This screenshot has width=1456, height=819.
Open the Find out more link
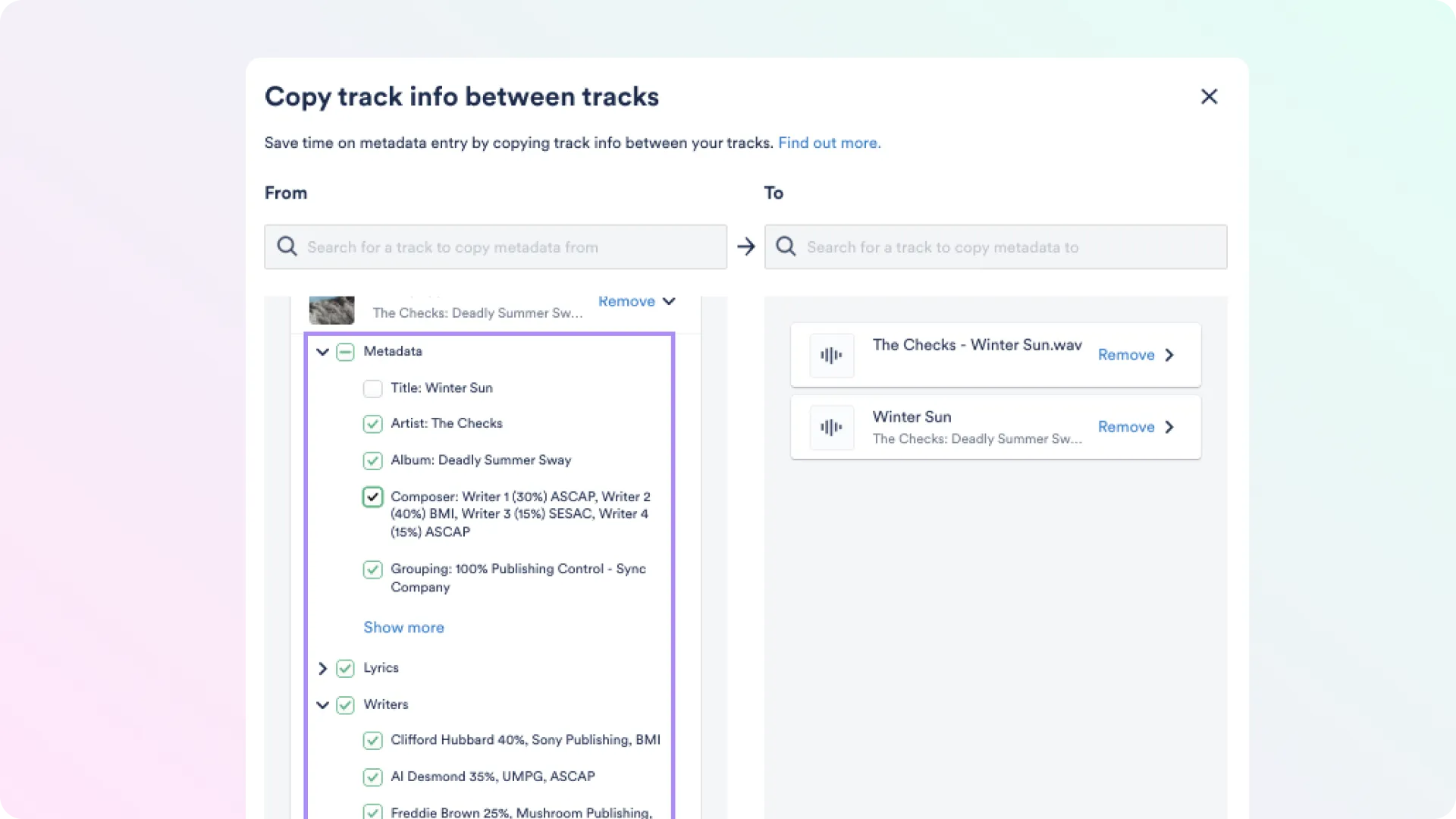click(x=829, y=143)
